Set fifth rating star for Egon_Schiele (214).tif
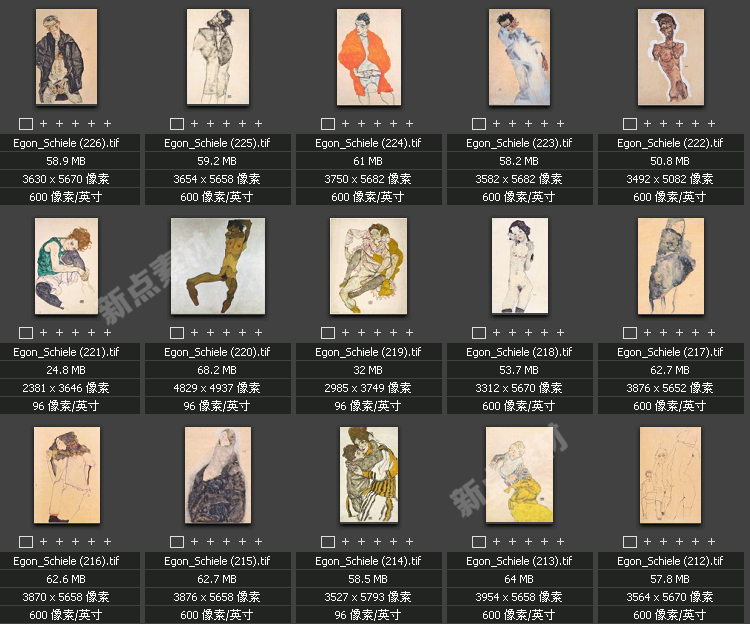Screen dimensions: 750x624 pyautogui.click(x=409, y=541)
